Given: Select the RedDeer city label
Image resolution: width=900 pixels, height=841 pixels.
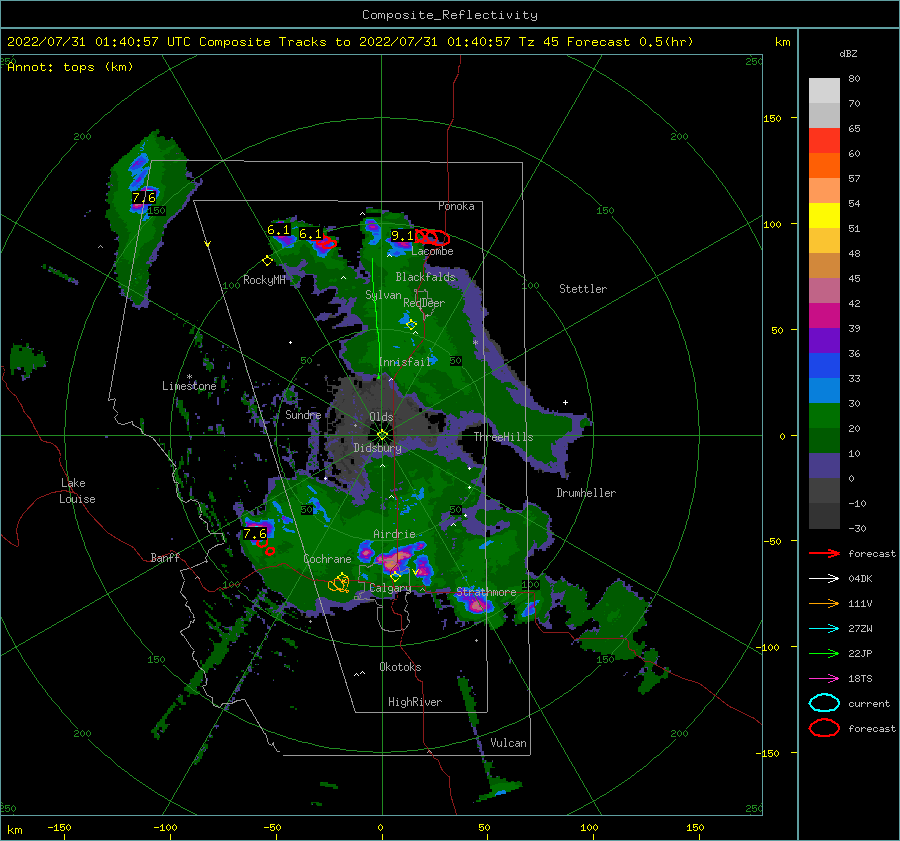Looking at the screenshot, I should (x=424, y=303).
